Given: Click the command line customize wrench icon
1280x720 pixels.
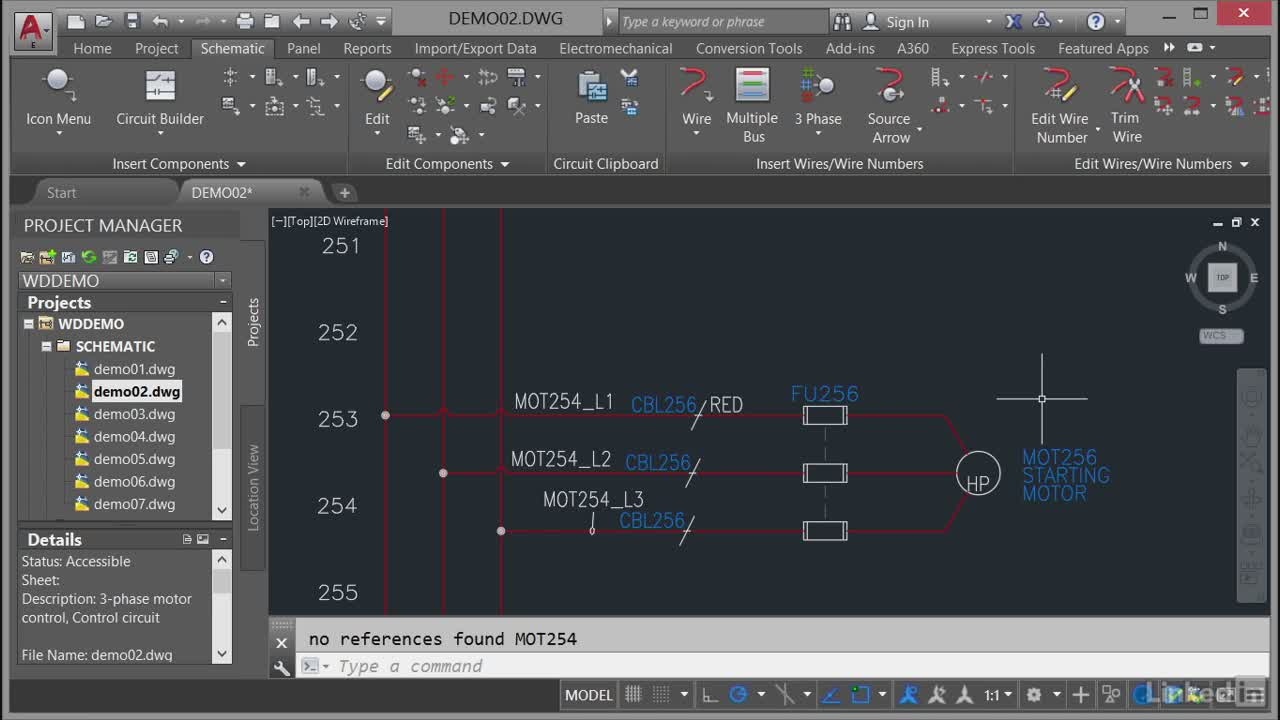Looking at the screenshot, I should pyautogui.click(x=282, y=667).
